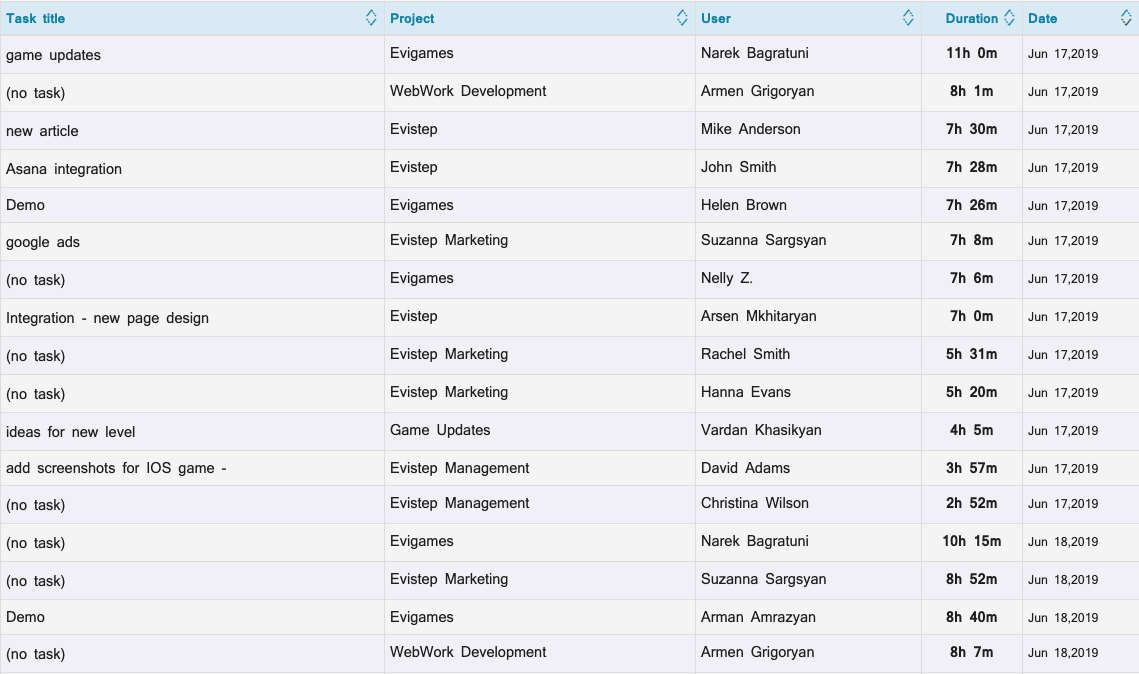1139x674 pixels.
Task: Open the "Asana integration" task
Action: tap(64, 169)
